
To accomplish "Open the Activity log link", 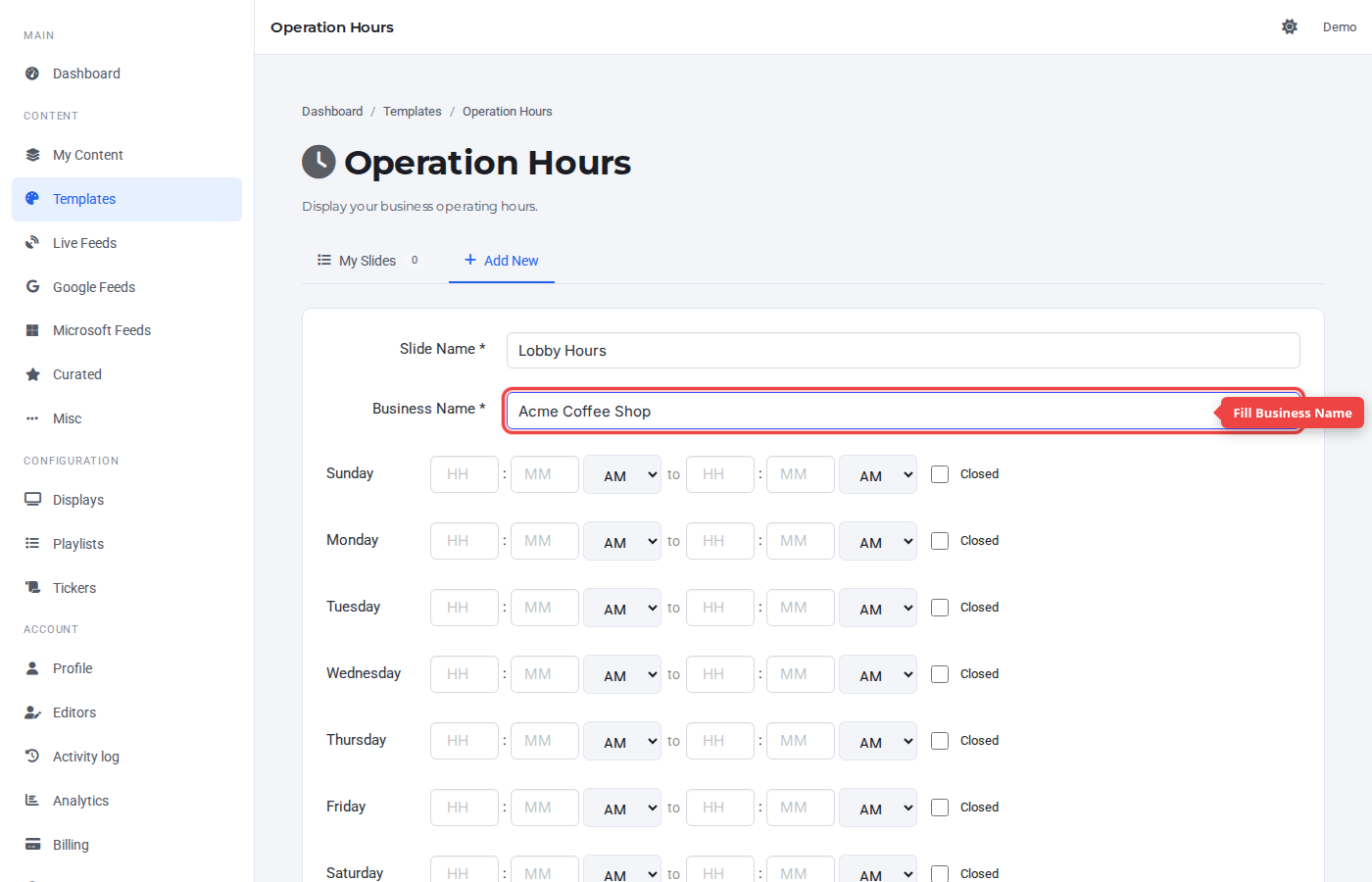I will coord(126,757).
